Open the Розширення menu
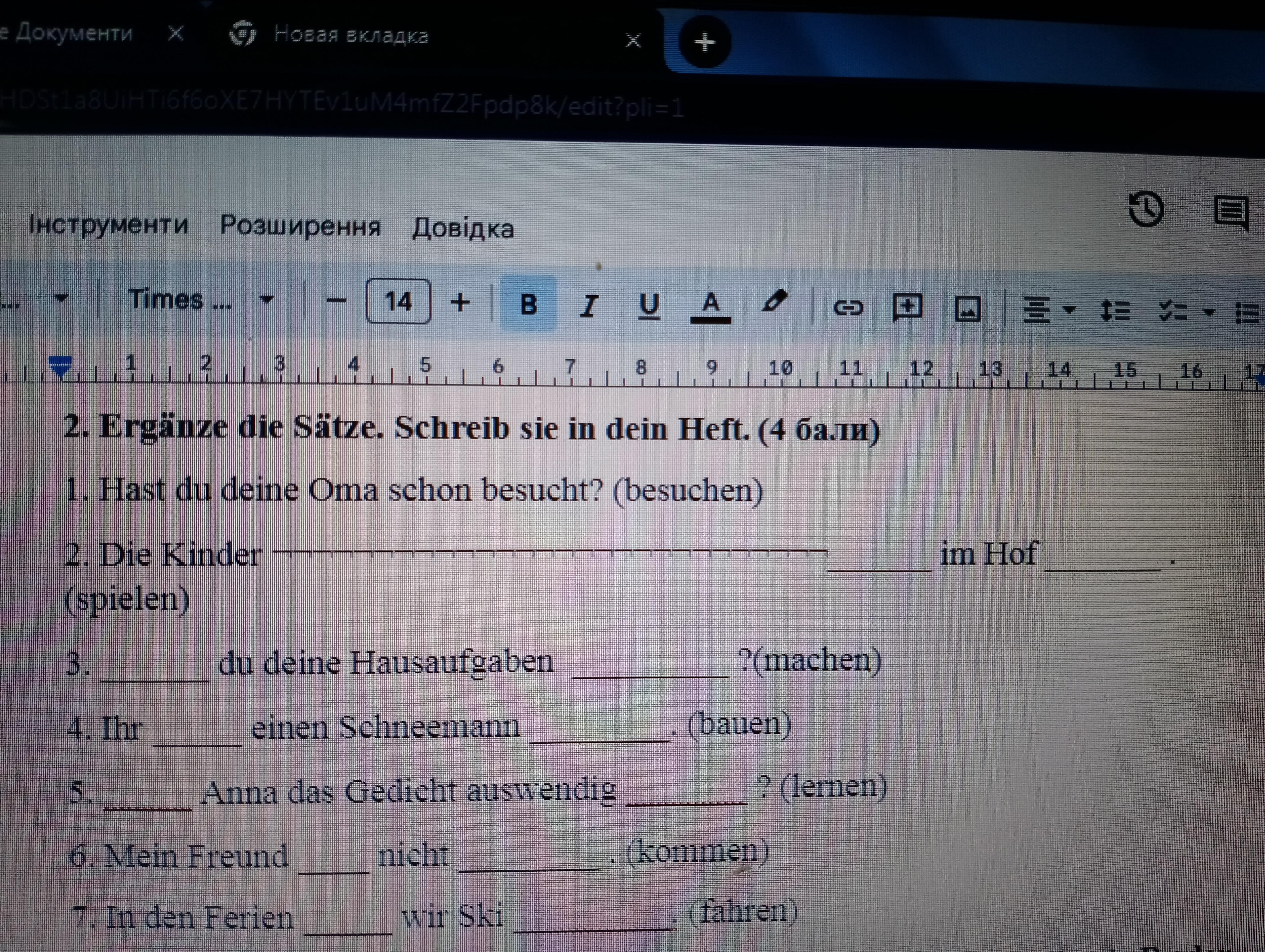Image resolution: width=1265 pixels, height=952 pixels. pyautogui.click(x=300, y=226)
